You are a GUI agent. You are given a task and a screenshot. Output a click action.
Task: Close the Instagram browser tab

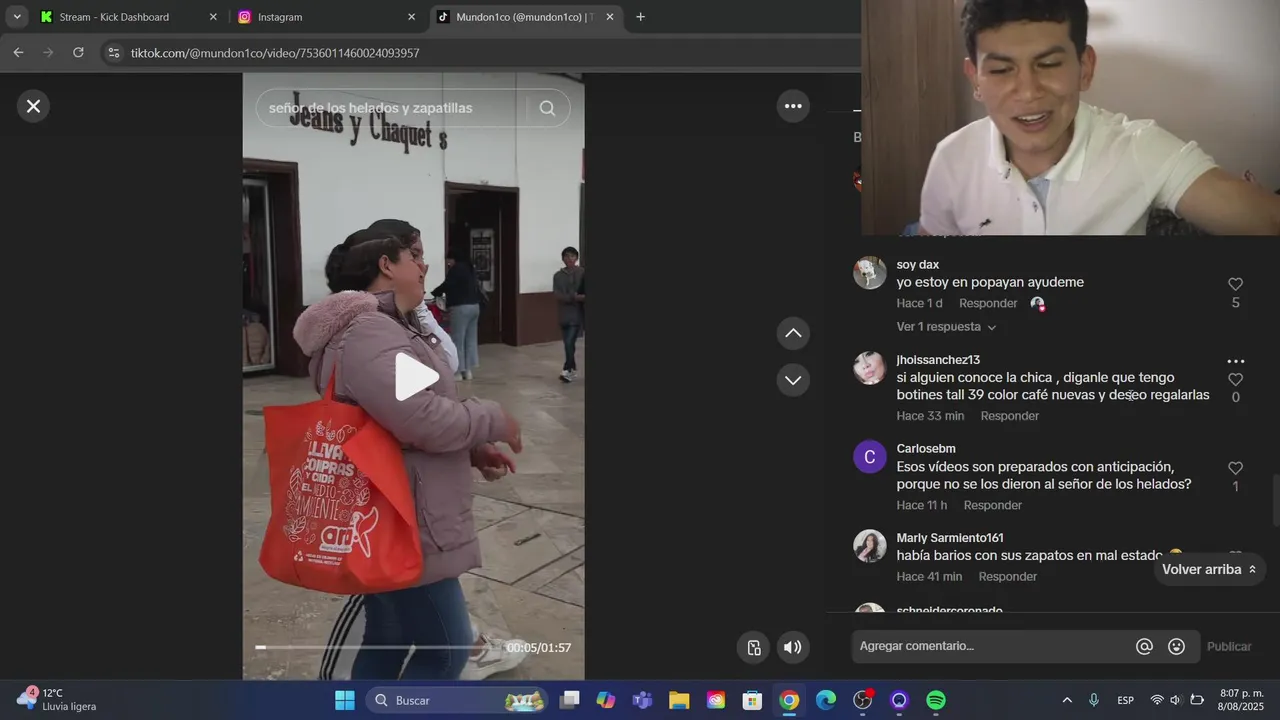pyautogui.click(x=411, y=17)
